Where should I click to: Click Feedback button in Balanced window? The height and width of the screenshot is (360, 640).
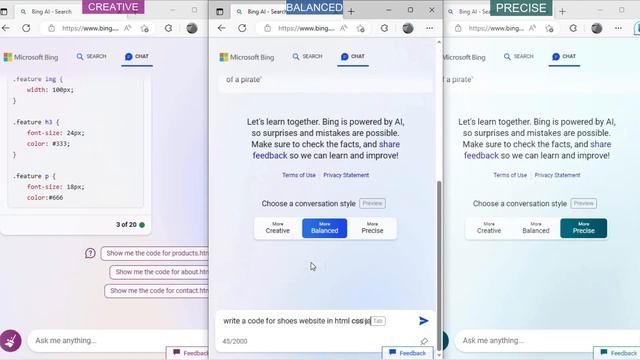407,353
